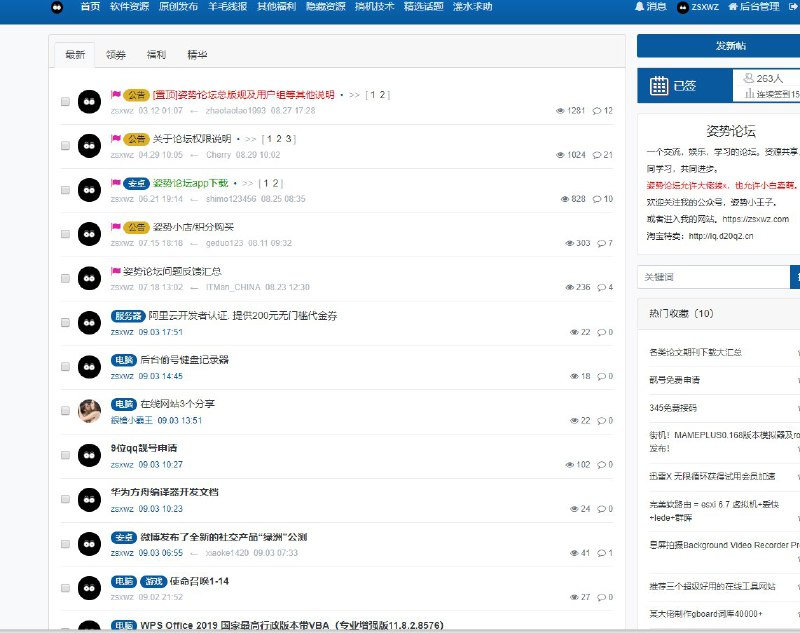
Task: Open the zsxwz user avatar in navigation bar
Action: point(683,7)
